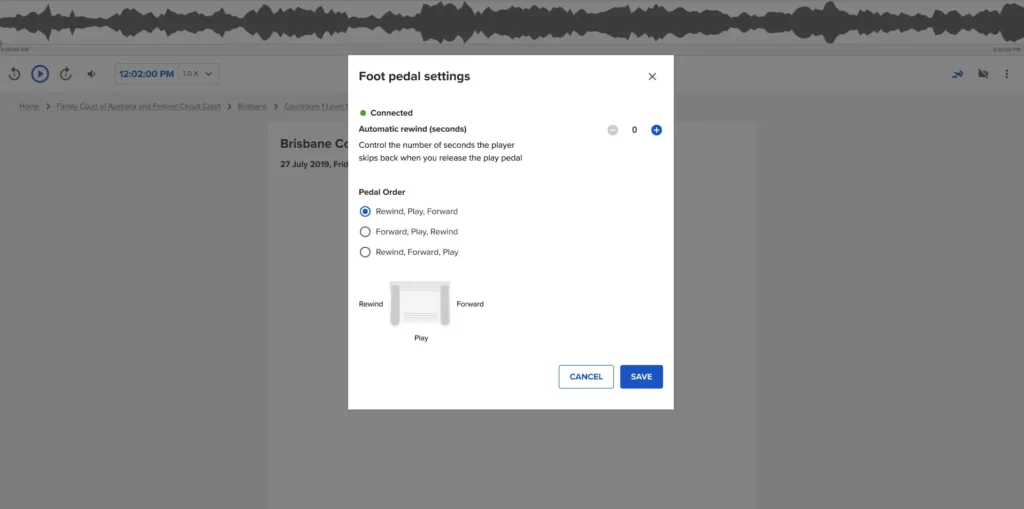1024x509 pixels.
Task: Click the audio waveform timeline
Action: click(512, 23)
